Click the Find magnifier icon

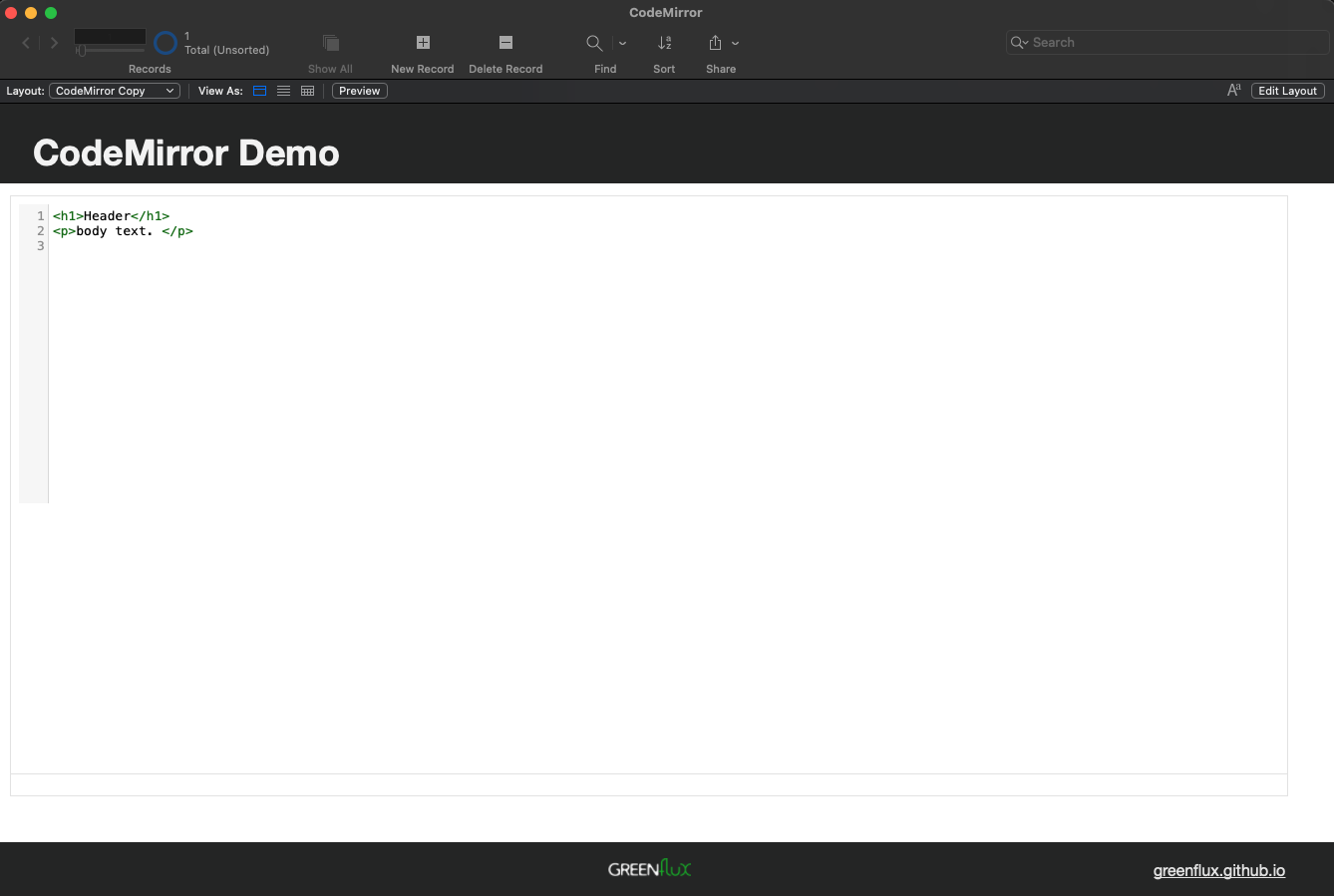pos(594,43)
